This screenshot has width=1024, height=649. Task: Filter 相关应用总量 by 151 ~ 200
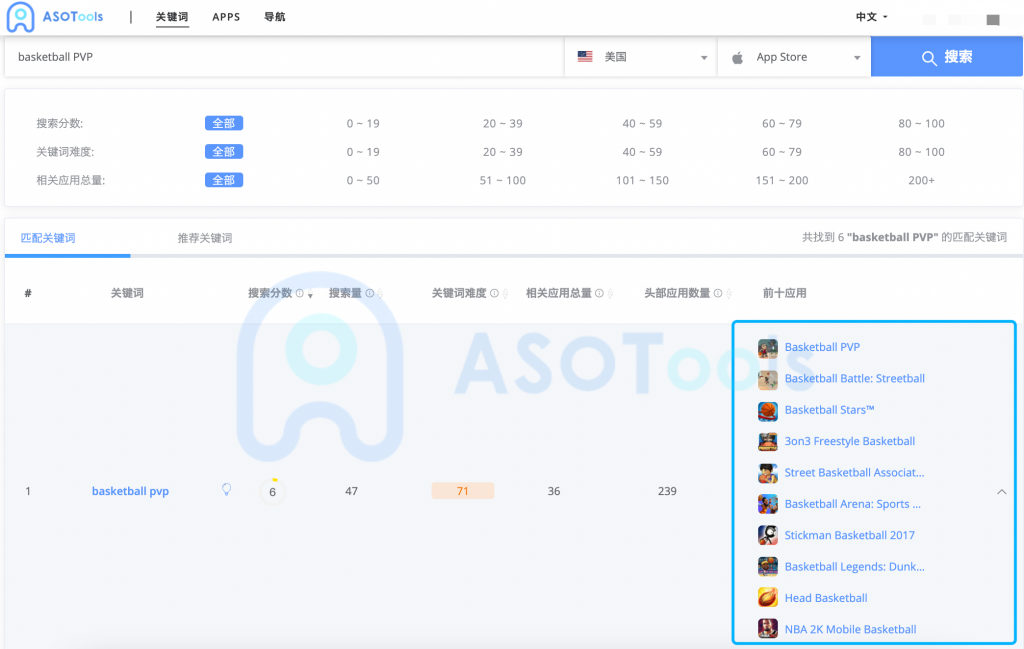point(782,180)
